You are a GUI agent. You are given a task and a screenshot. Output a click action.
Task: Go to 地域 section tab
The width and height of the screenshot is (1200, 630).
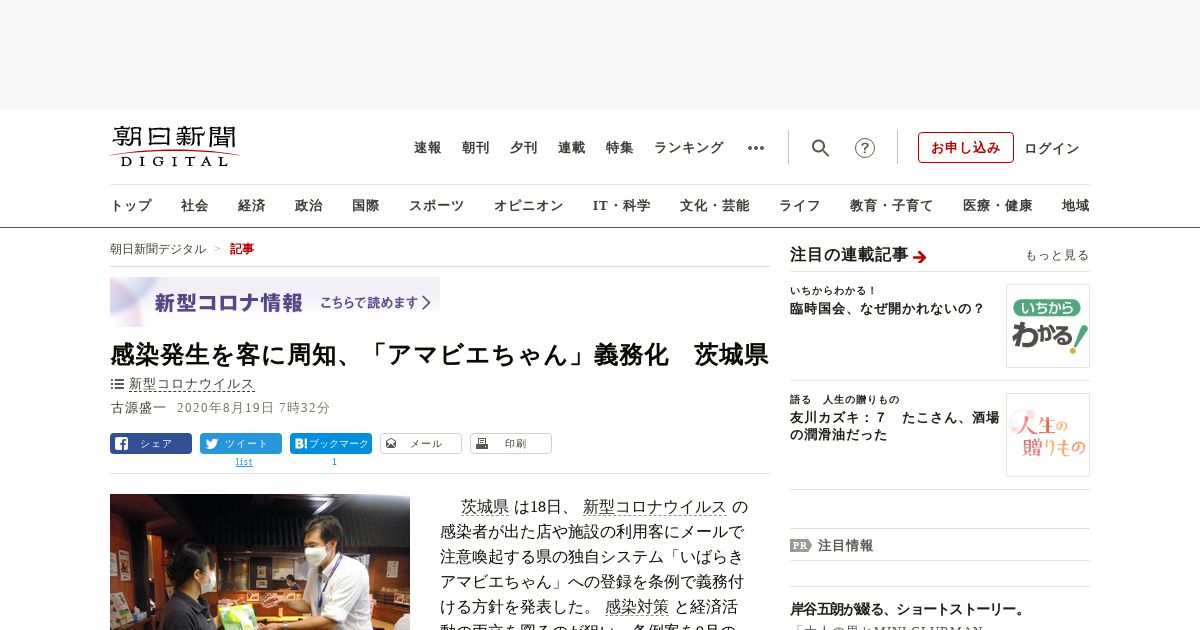(x=1076, y=206)
